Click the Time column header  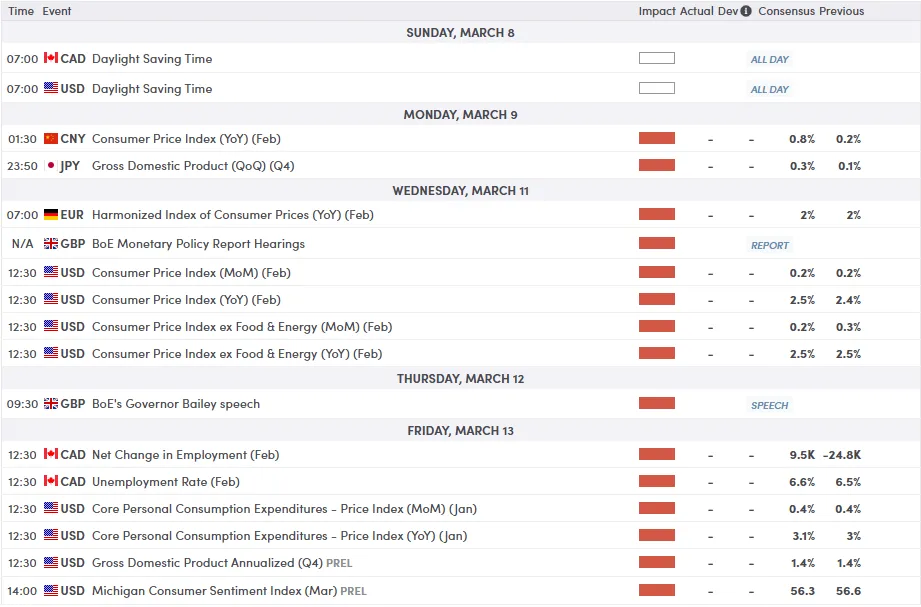[21, 11]
